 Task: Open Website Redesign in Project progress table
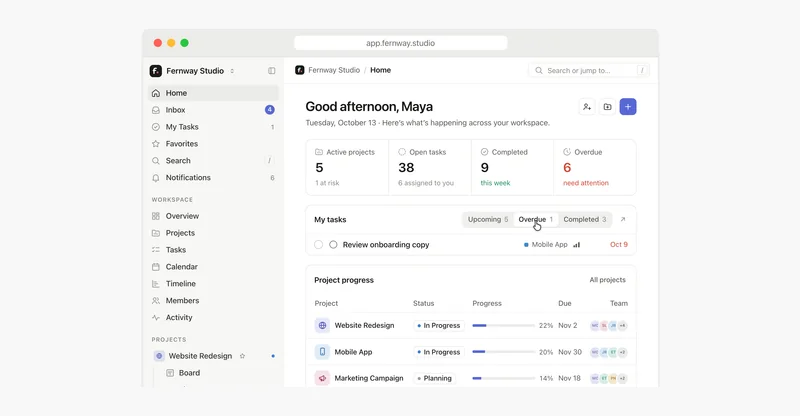pos(364,325)
